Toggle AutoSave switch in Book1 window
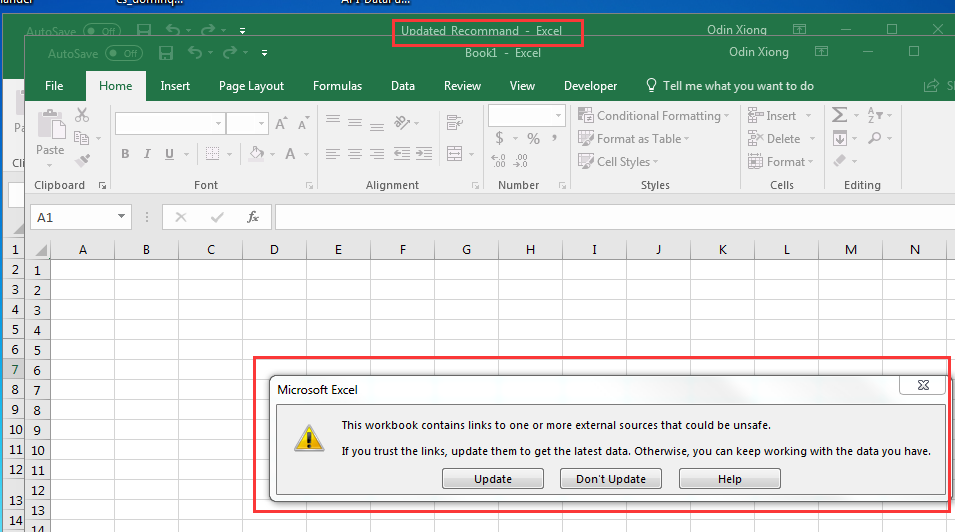This screenshot has width=955, height=532. pyautogui.click(x=124, y=54)
